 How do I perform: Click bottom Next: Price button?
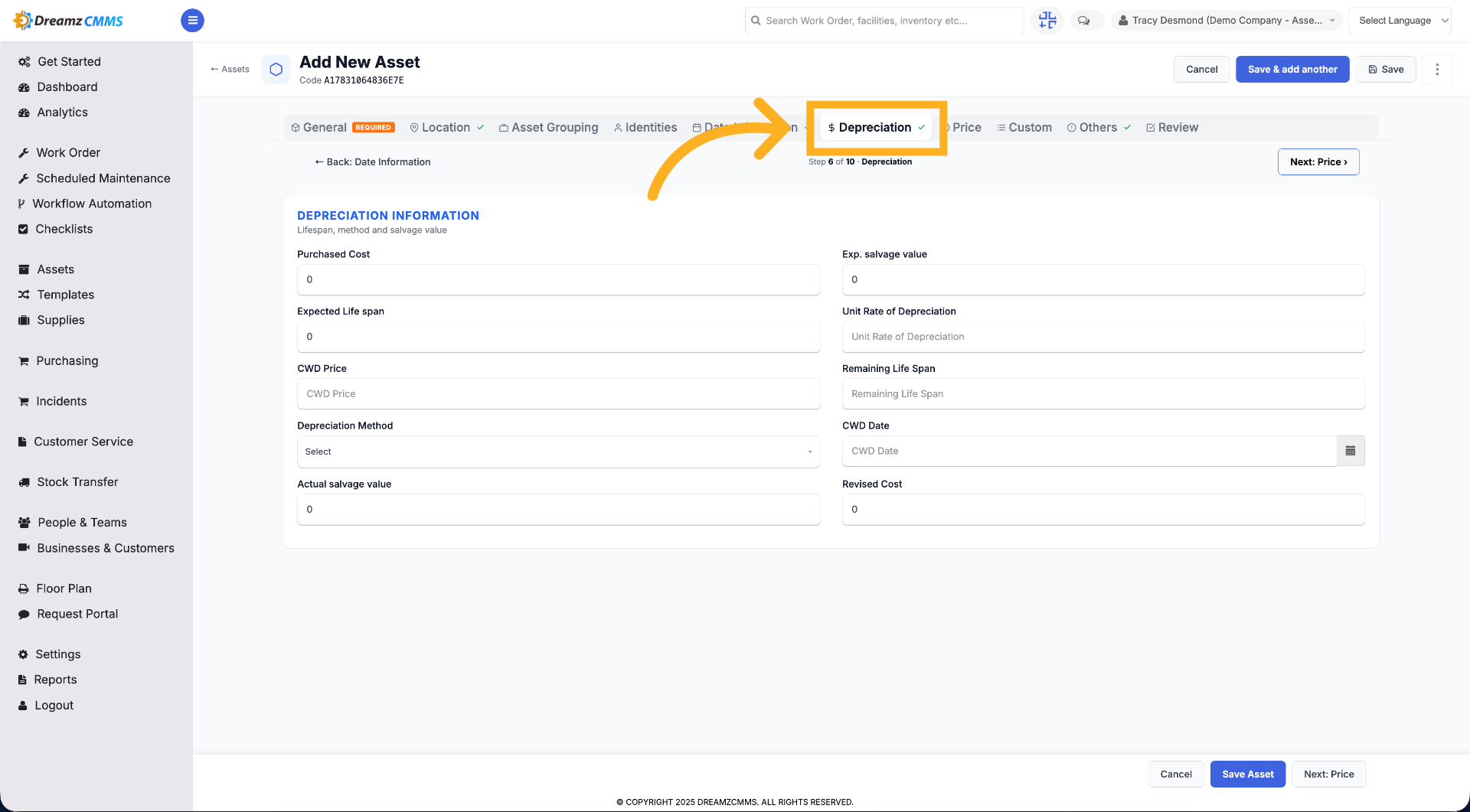(1329, 774)
